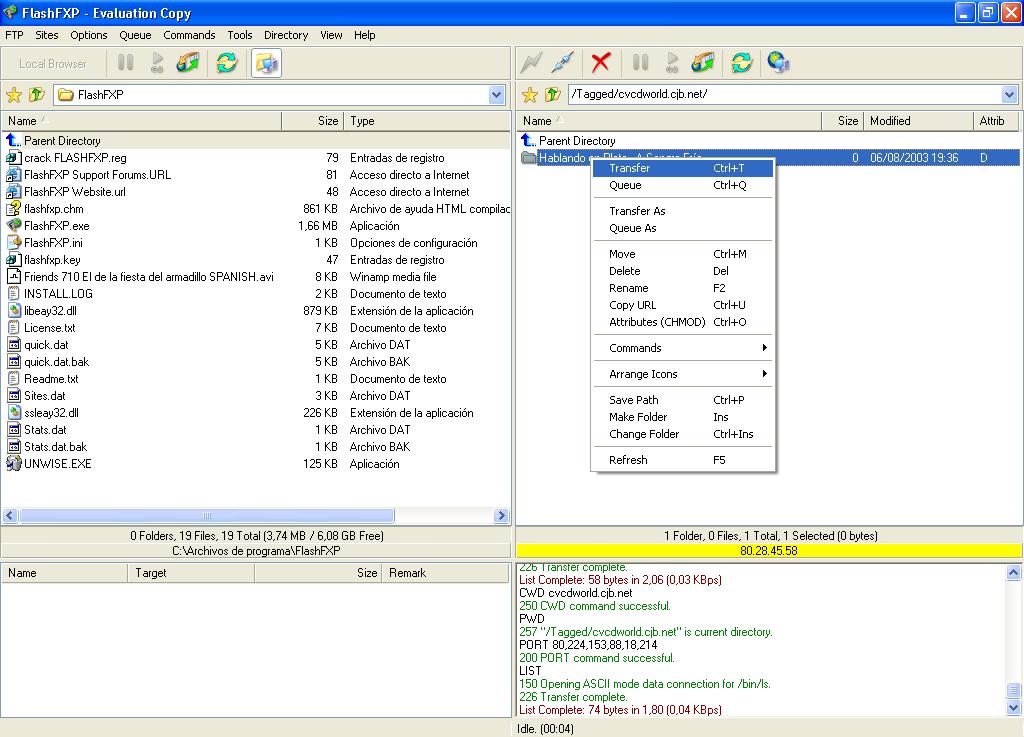Expand the local path FlashFXP dropdown

496,95
